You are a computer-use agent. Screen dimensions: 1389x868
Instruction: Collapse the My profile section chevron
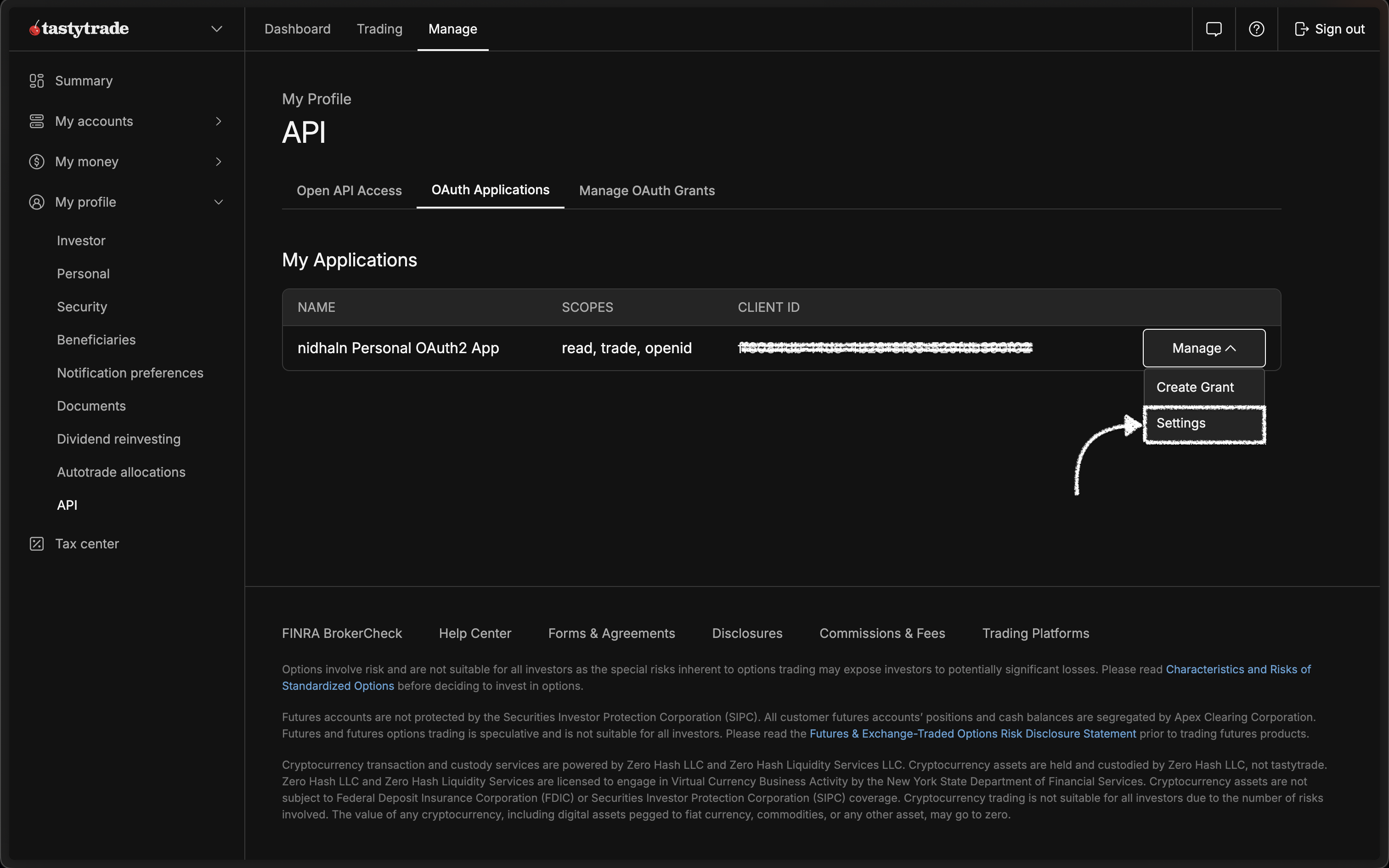(218, 202)
